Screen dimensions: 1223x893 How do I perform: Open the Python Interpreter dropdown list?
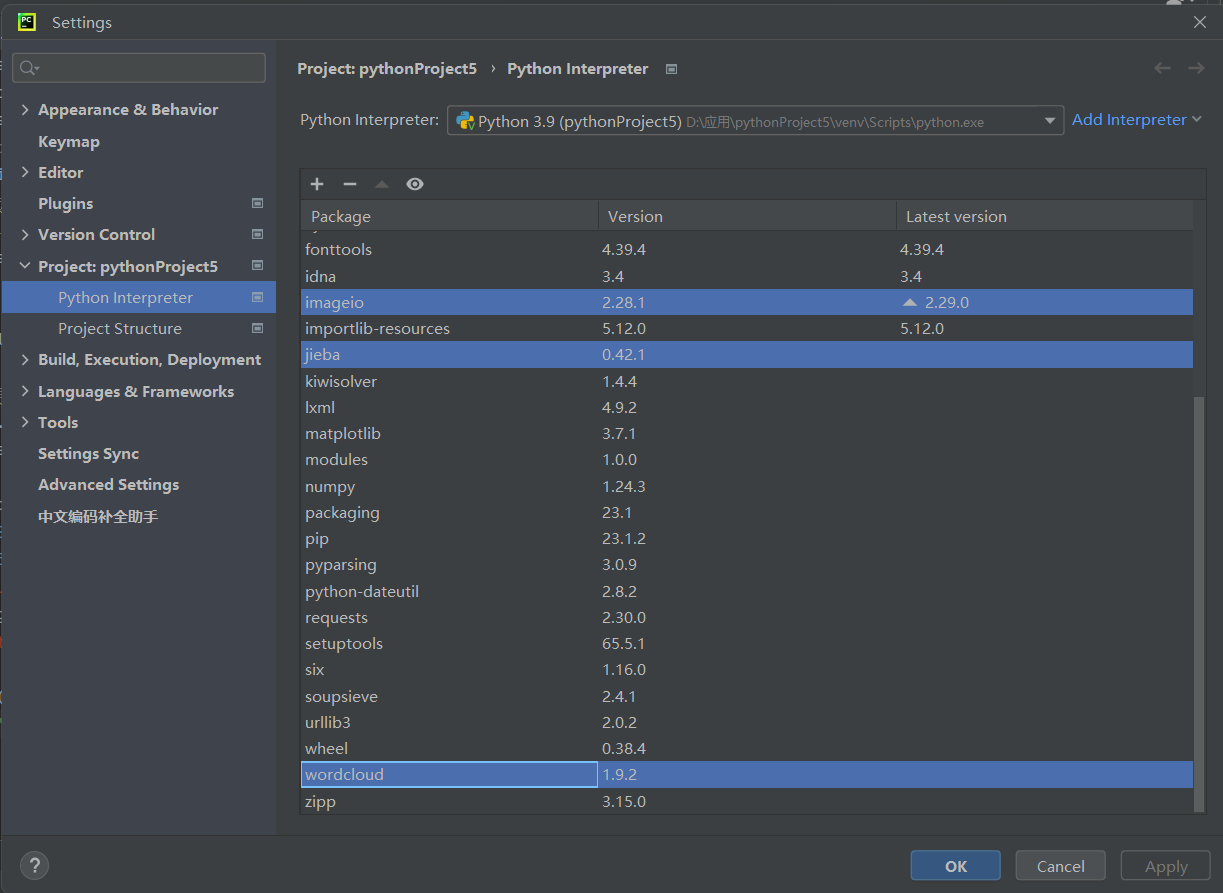click(1050, 121)
